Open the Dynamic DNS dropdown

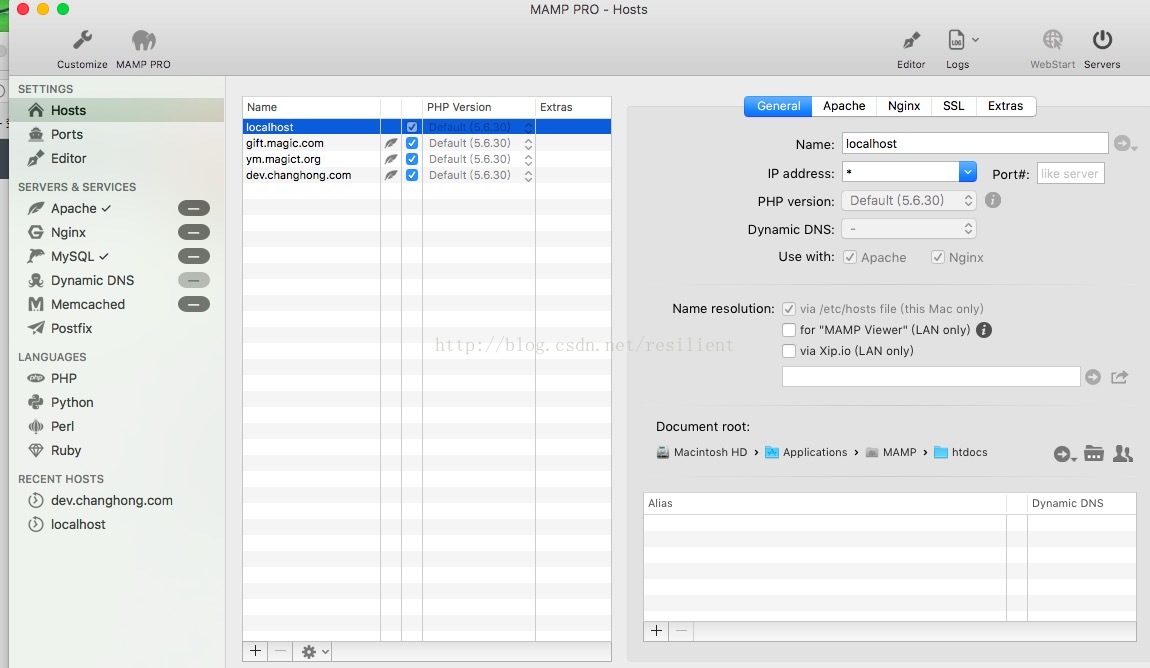coord(909,229)
